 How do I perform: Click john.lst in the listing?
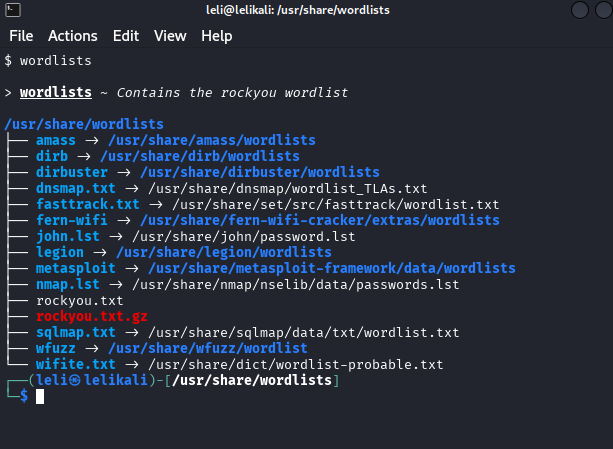tap(68, 236)
